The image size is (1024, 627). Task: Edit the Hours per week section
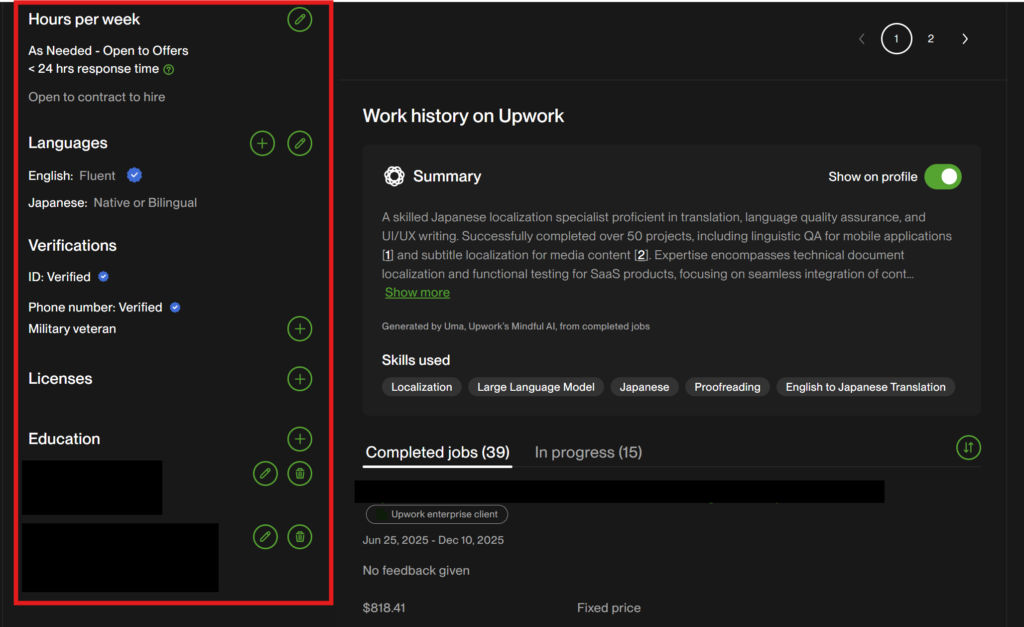pyautogui.click(x=299, y=19)
